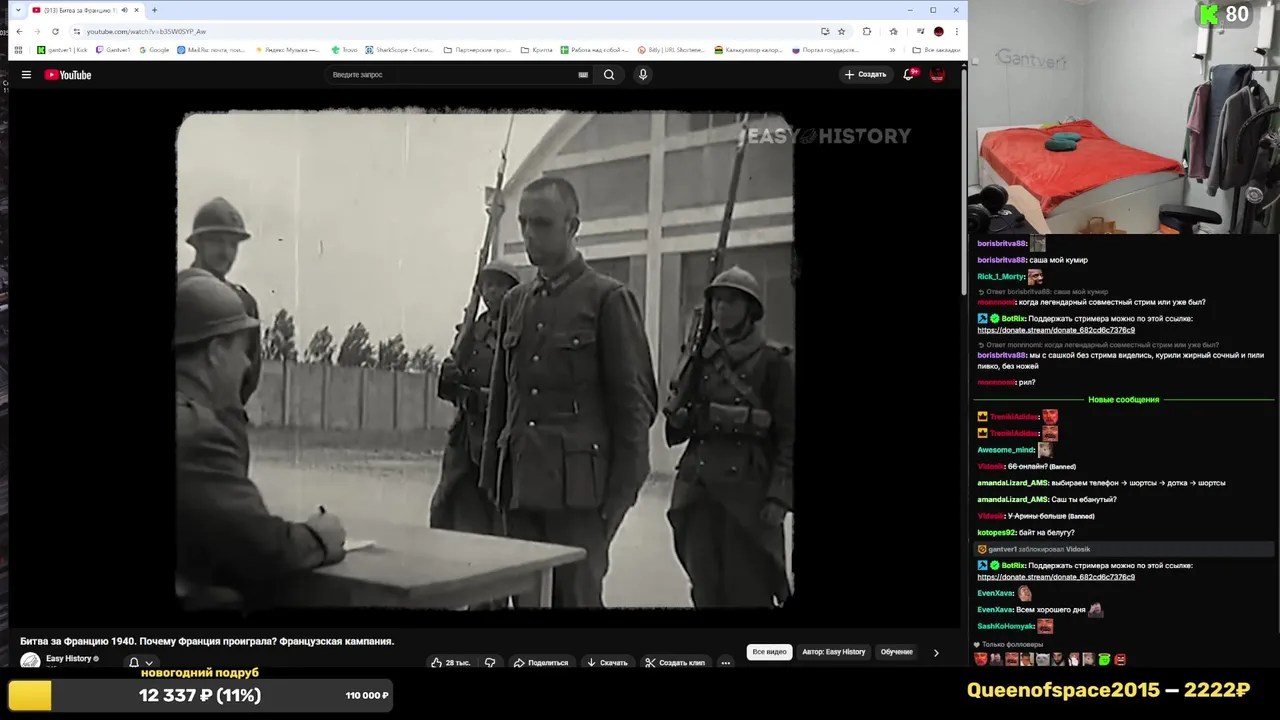Image resolution: width=1280 pixels, height=720 pixels.
Task: Go forward with the browser forward arrow
Action: pos(37,31)
